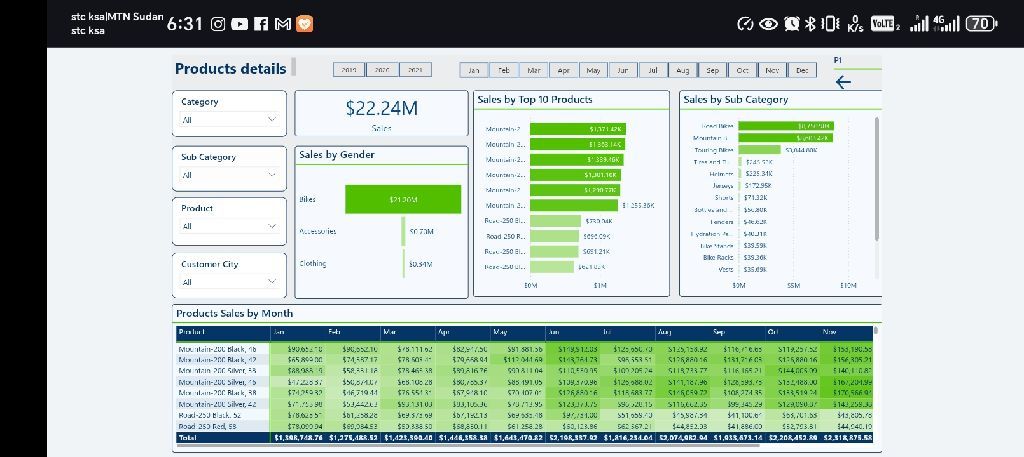Toggle the Jan month slicer button
The height and width of the screenshot is (457, 1024).
(x=474, y=70)
